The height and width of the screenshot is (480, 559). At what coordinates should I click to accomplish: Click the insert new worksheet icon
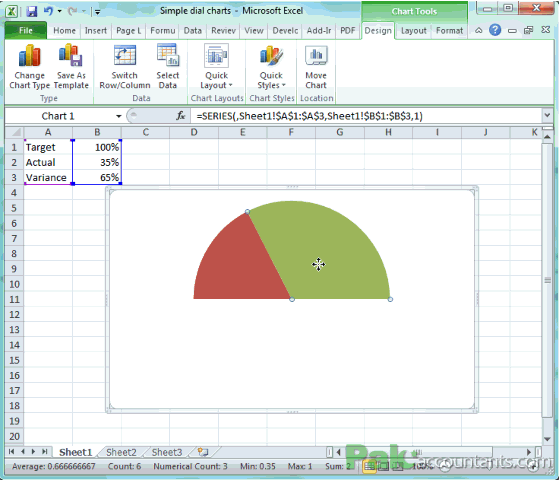pos(202,452)
